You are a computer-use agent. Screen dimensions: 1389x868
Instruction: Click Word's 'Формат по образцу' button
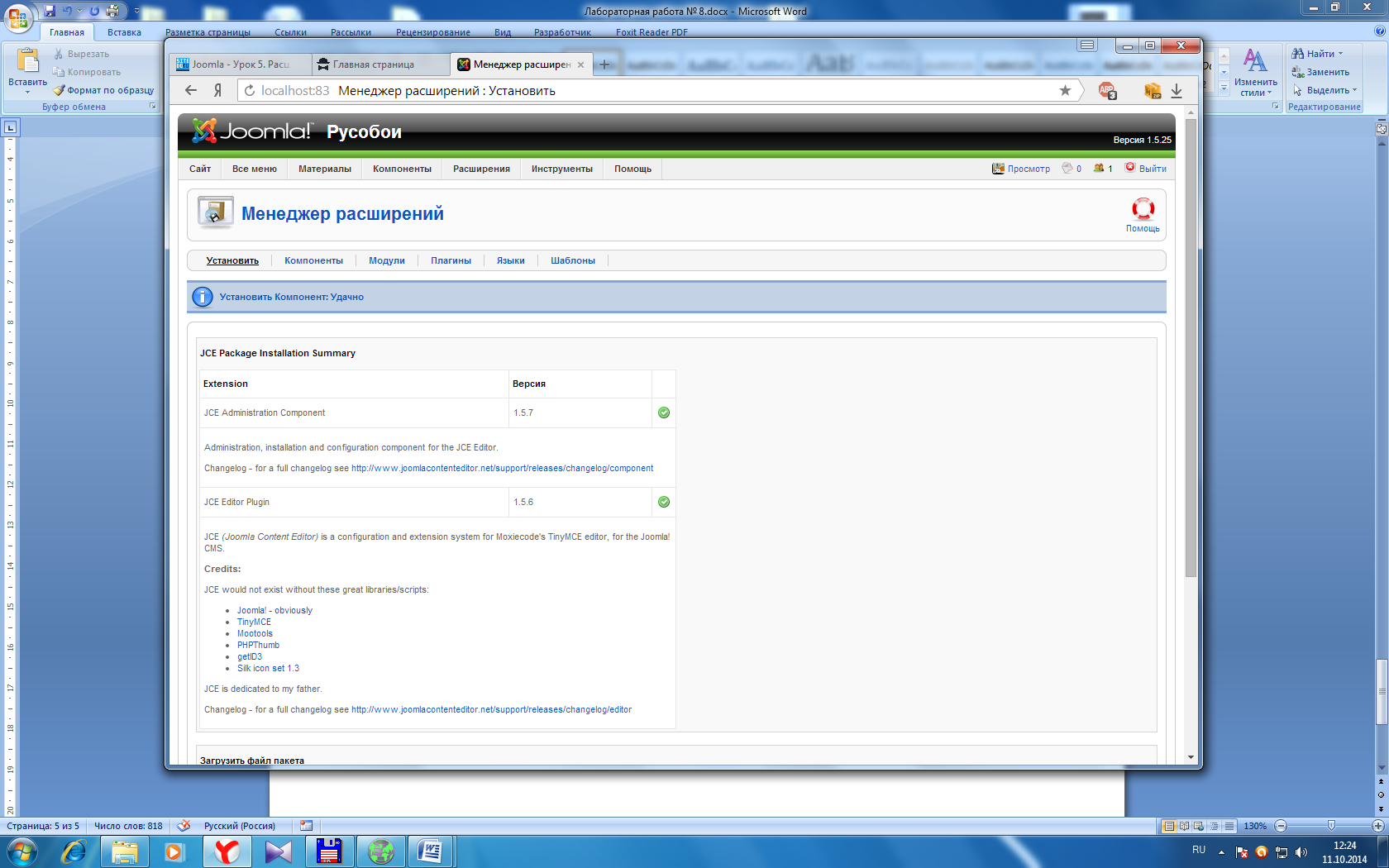point(103,90)
